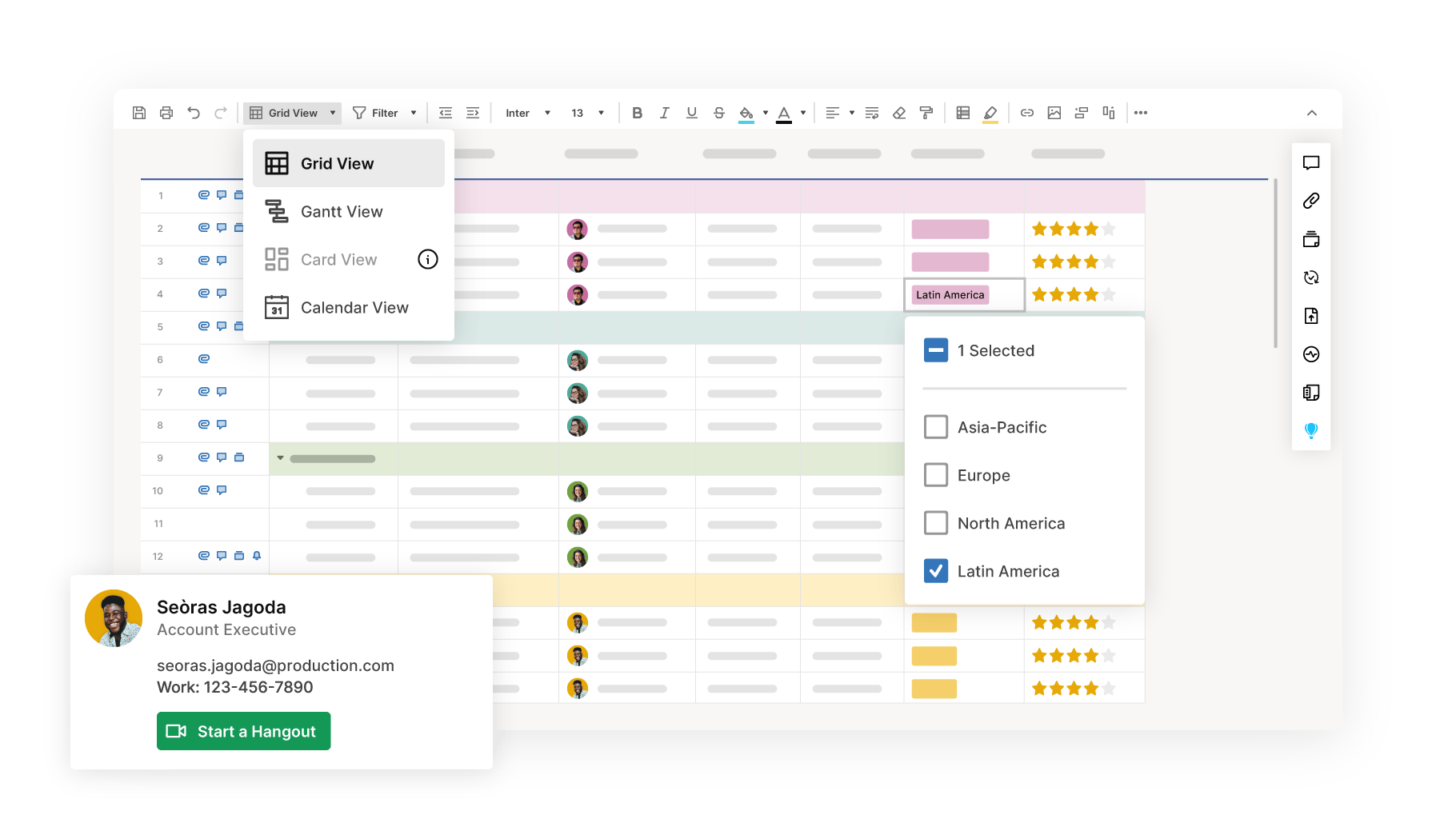This screenshot has width=1456, height=819.
Task: Select the Bold formatting icon
Action: pyautogui.click(x=637, y=113)
